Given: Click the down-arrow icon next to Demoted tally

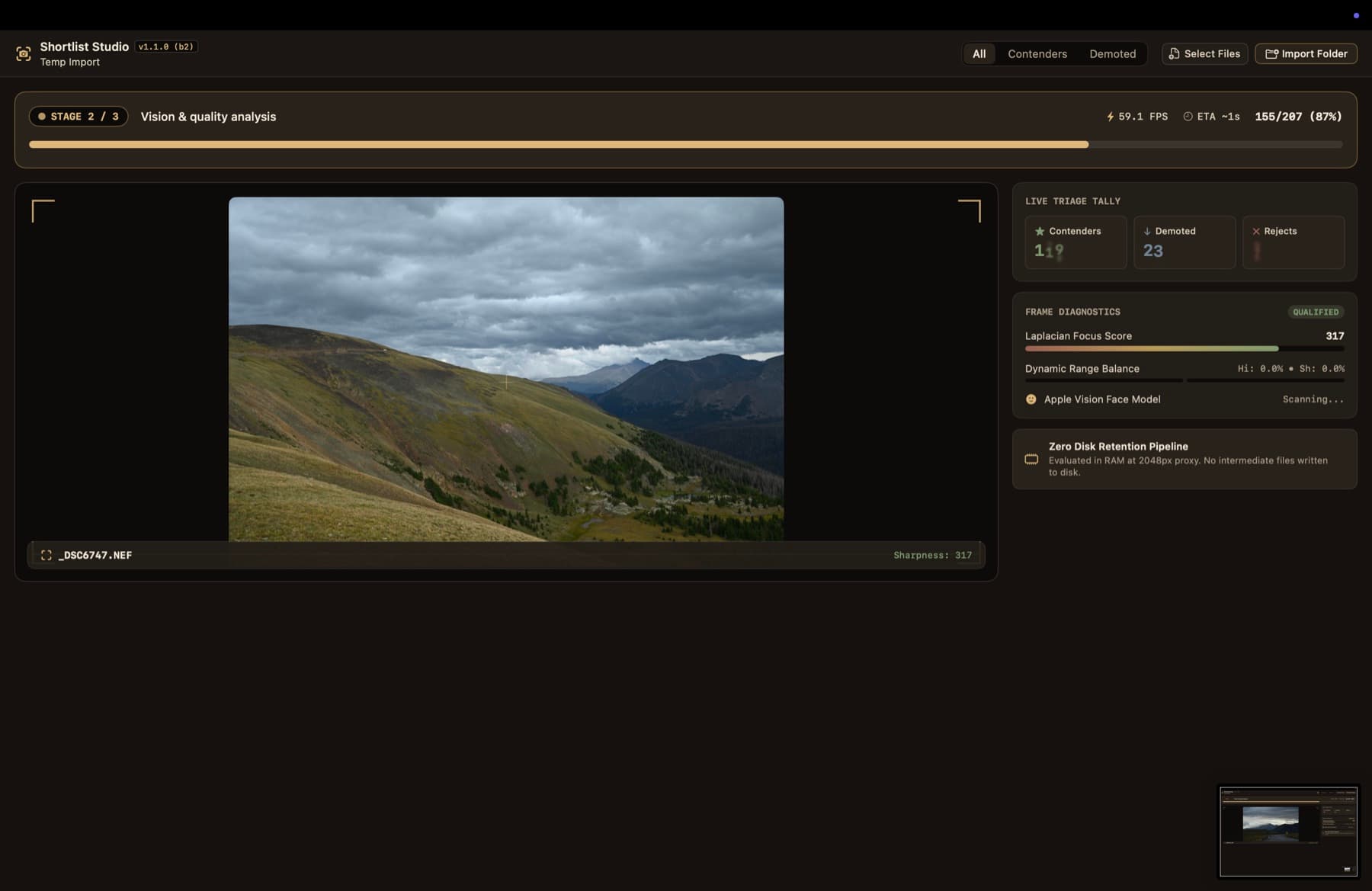Looking at the screenshot, I should point(1146,231).
